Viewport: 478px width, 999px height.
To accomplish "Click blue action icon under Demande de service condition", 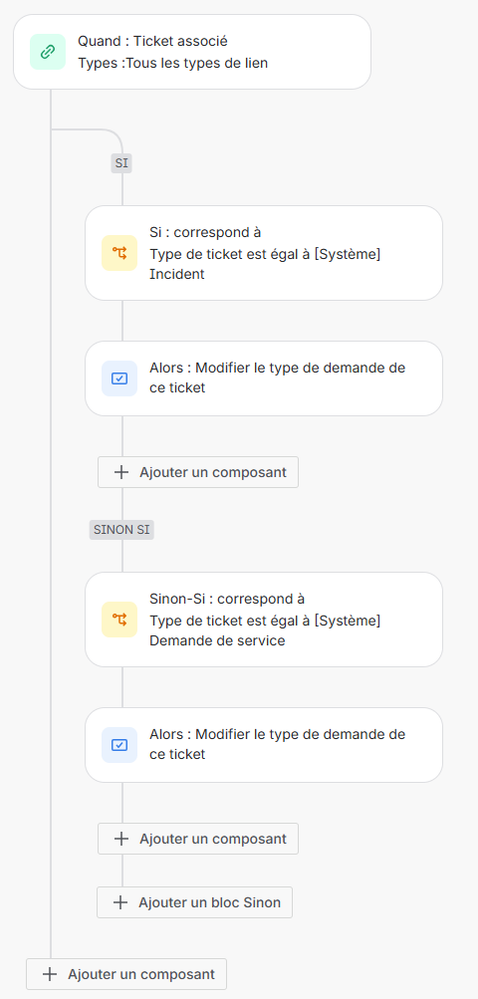I will 119,745.
